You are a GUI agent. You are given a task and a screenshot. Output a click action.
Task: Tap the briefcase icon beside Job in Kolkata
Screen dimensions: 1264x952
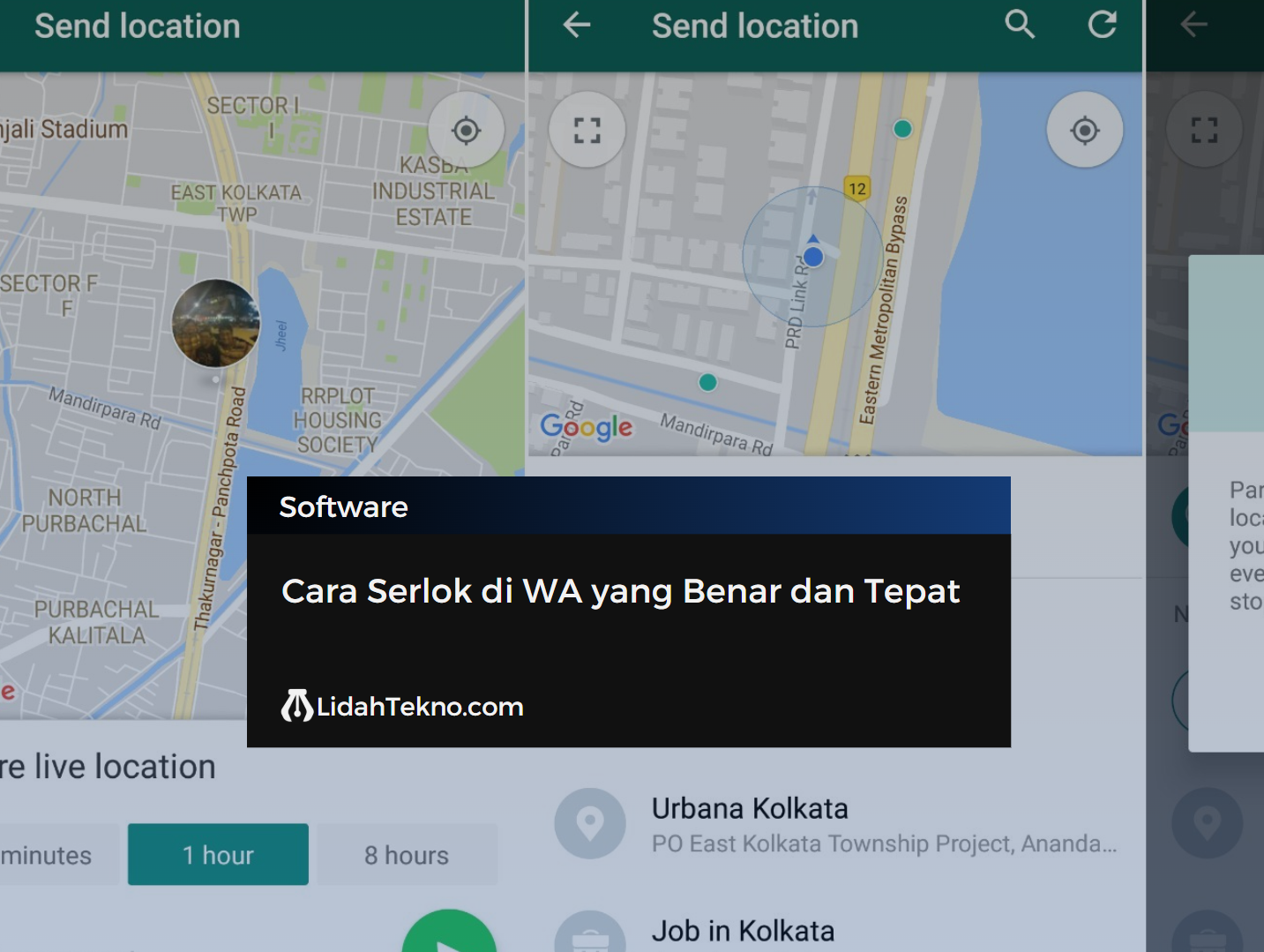(590, 932)
